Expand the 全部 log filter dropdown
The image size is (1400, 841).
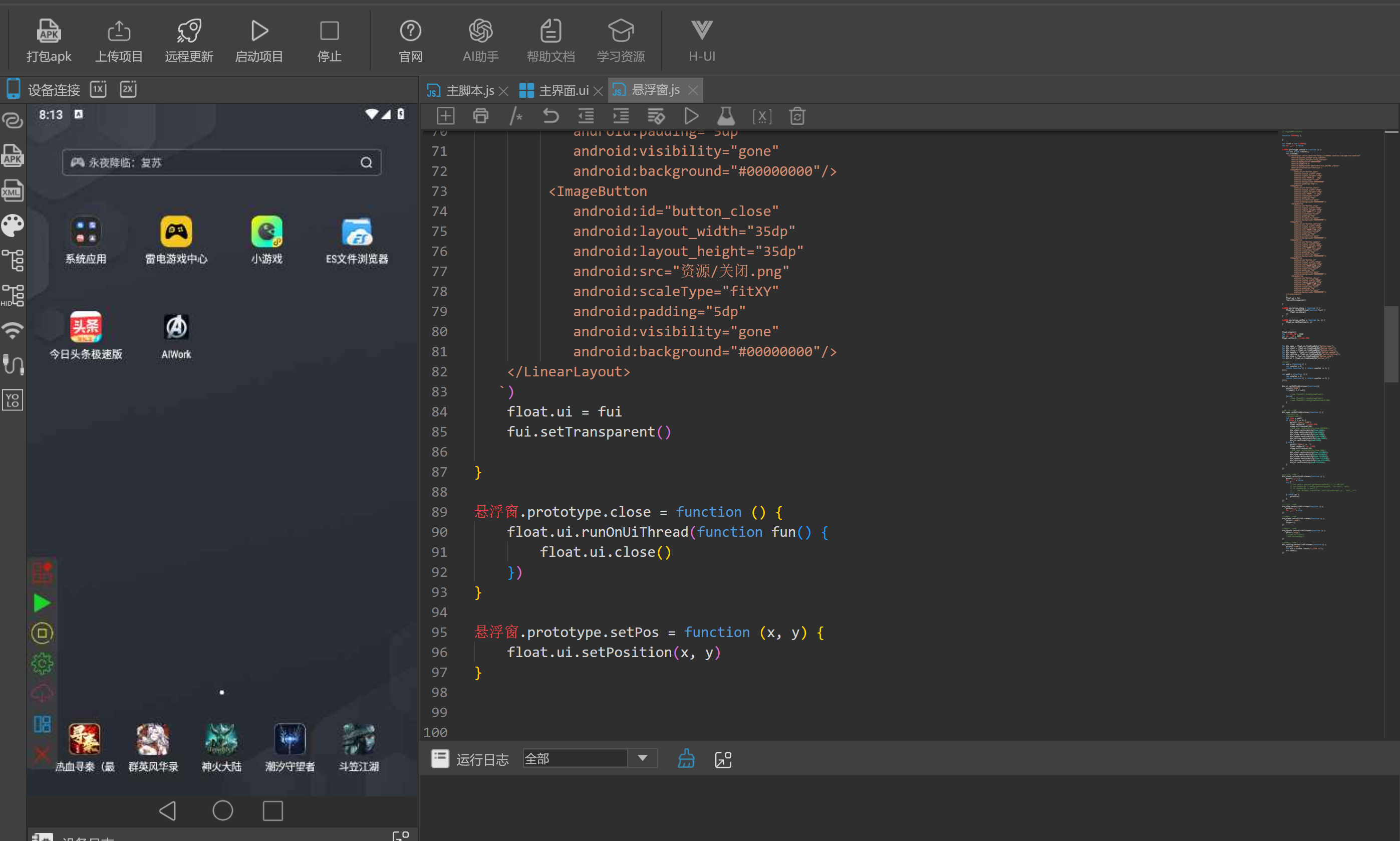642,758
